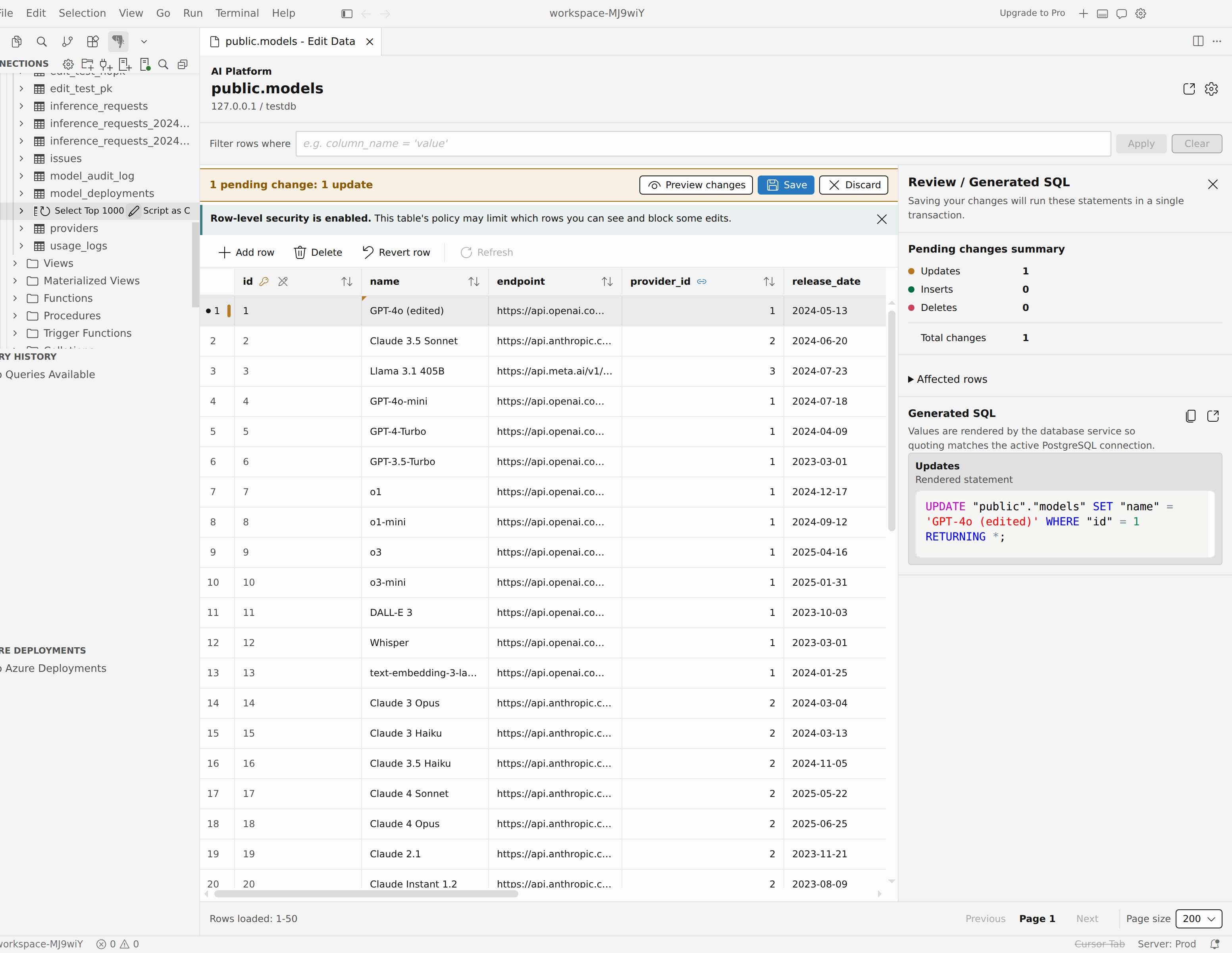Screen dimensions: 1232x953
Task: Open title bar settings gear
Action: click(x=1141, y=14)
